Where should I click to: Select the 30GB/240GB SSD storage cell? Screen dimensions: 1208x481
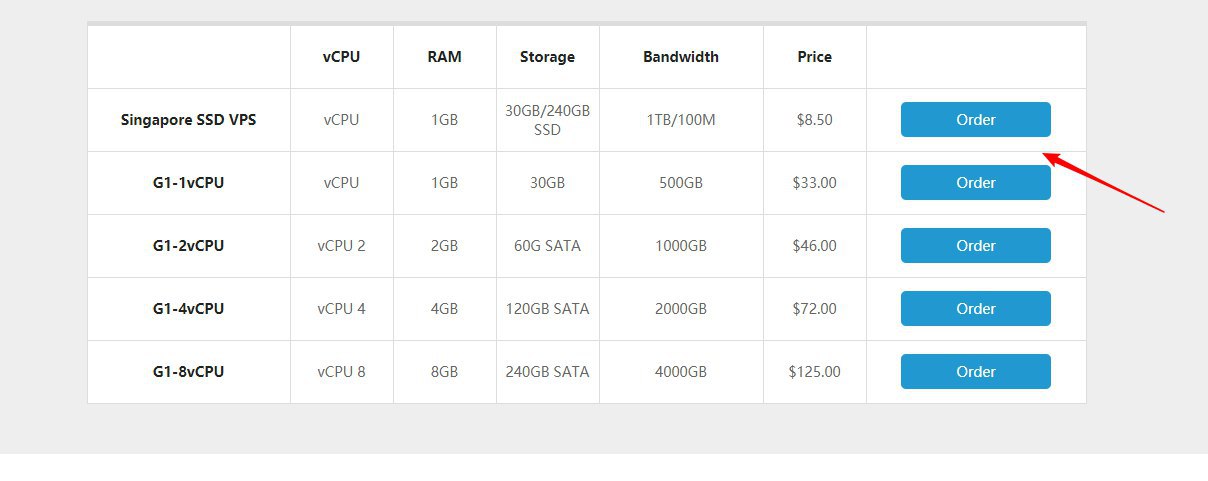point(547,120)
